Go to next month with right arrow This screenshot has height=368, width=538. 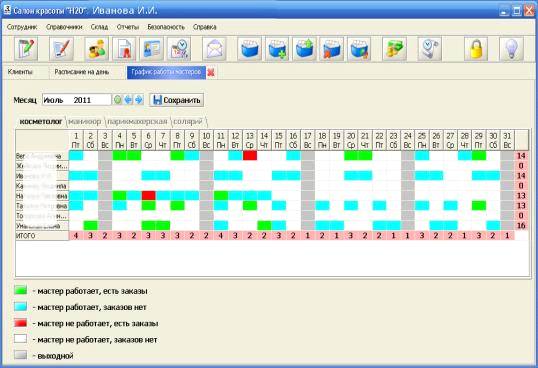139,100
